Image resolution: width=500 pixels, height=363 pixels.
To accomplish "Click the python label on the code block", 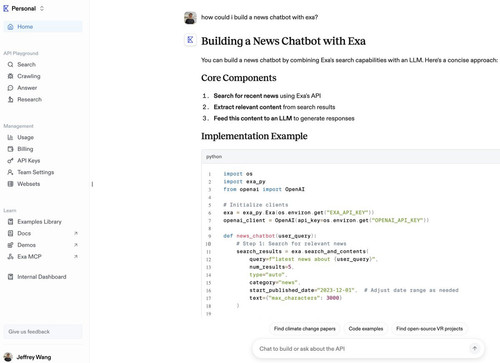I will (x=214, y=157).
